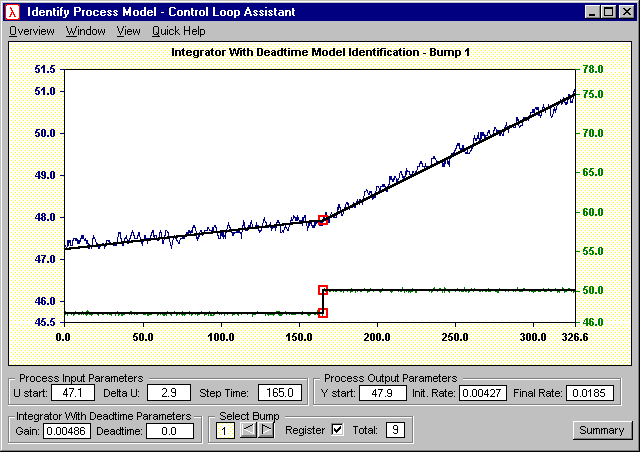Maximize the Identify Process Model window
Screen dimensions: 640x452
click(609, 12)
